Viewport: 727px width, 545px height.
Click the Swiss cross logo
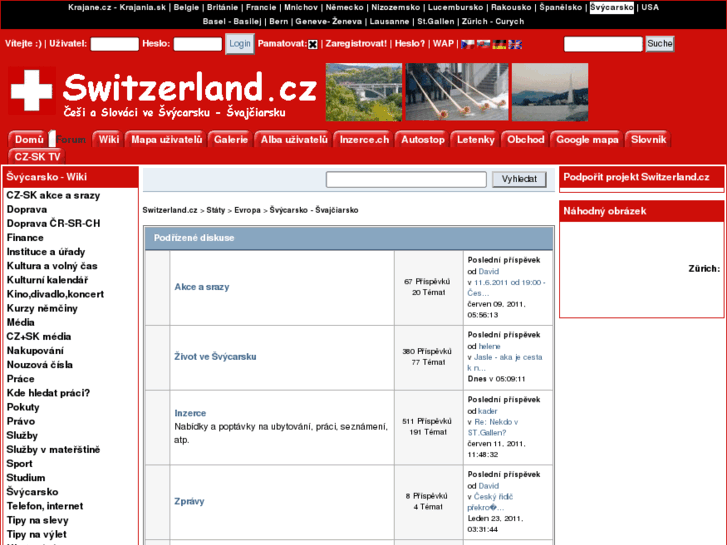tap(32, 90)
